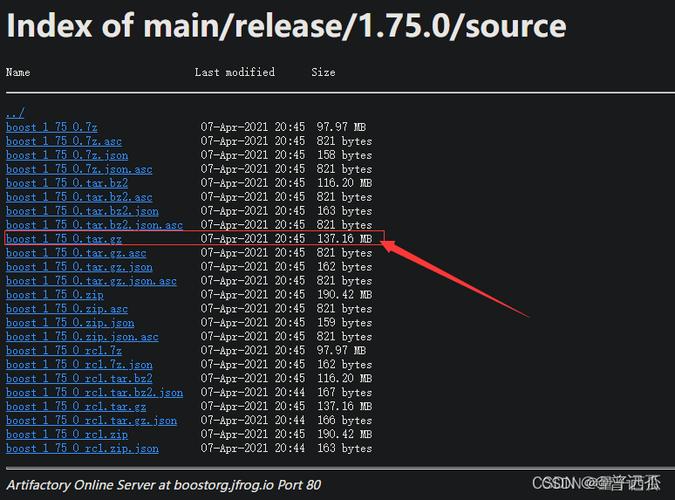Select the 137.16 MB size of boost_1_75_0.tar.gz
This screenshot has height=500, width=675.
point(344,239)
